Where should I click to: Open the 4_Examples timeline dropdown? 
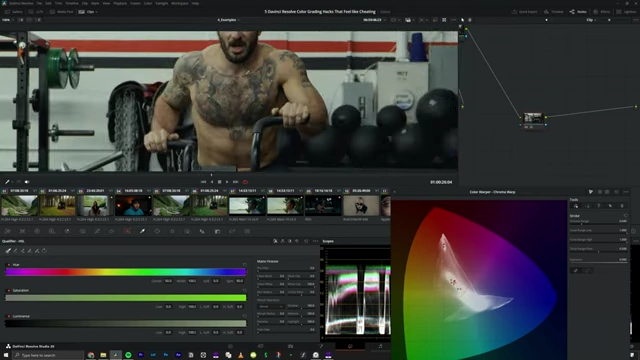tap(228, 20)
